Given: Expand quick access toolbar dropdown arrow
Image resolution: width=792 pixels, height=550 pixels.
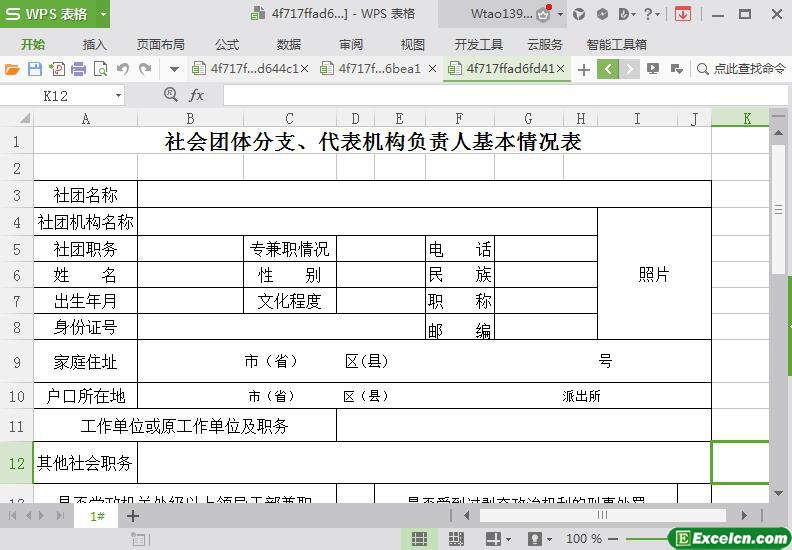Looking at the screenshot, I should coord(174,69).
